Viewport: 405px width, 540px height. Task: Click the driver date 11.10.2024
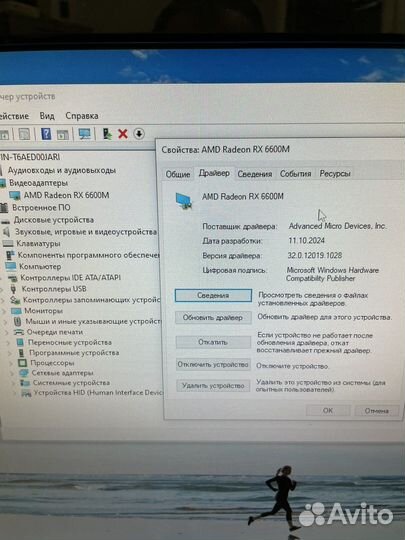click(307, 240)
